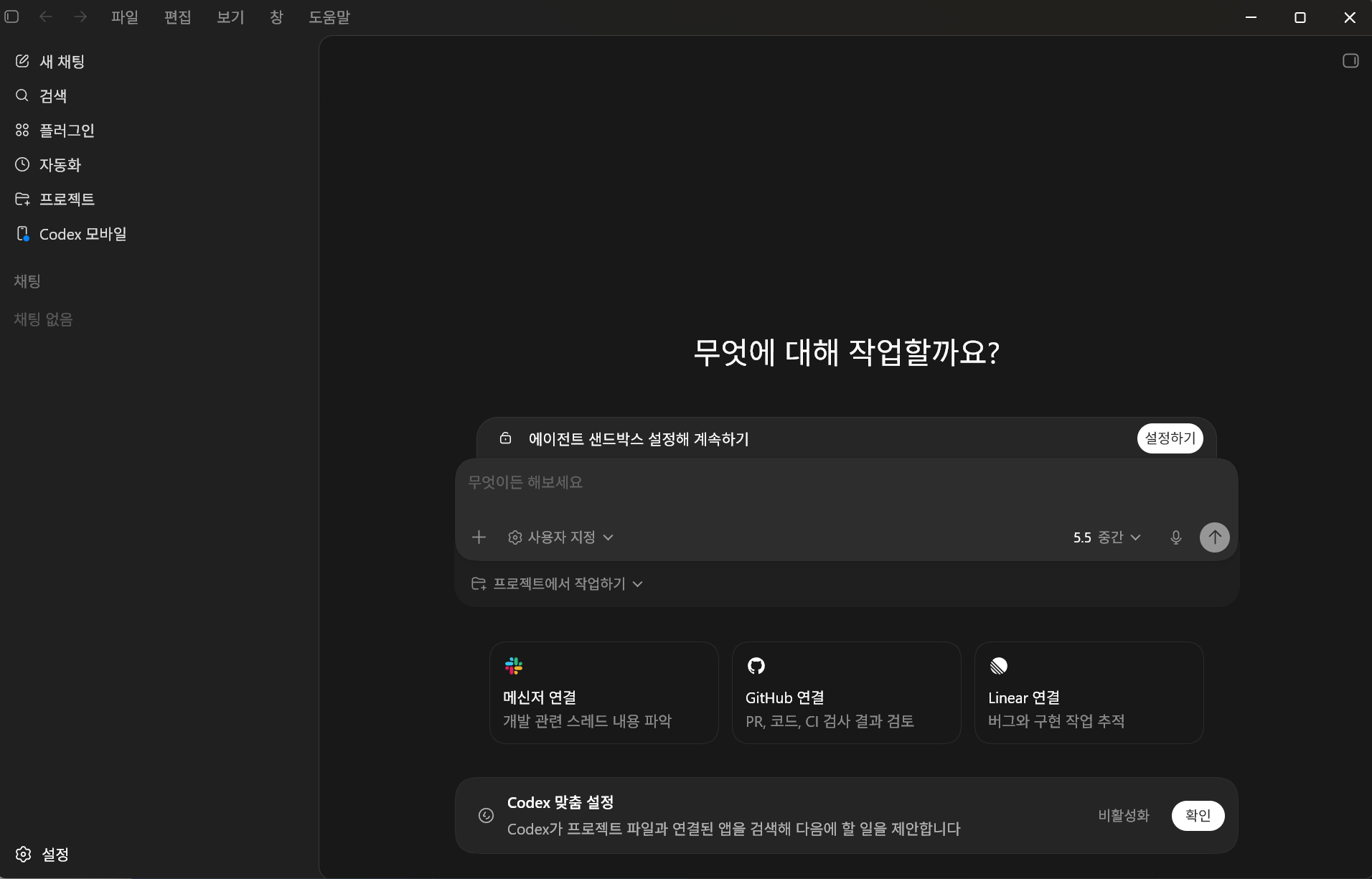Click the plus attach icon

click(479, 537)
